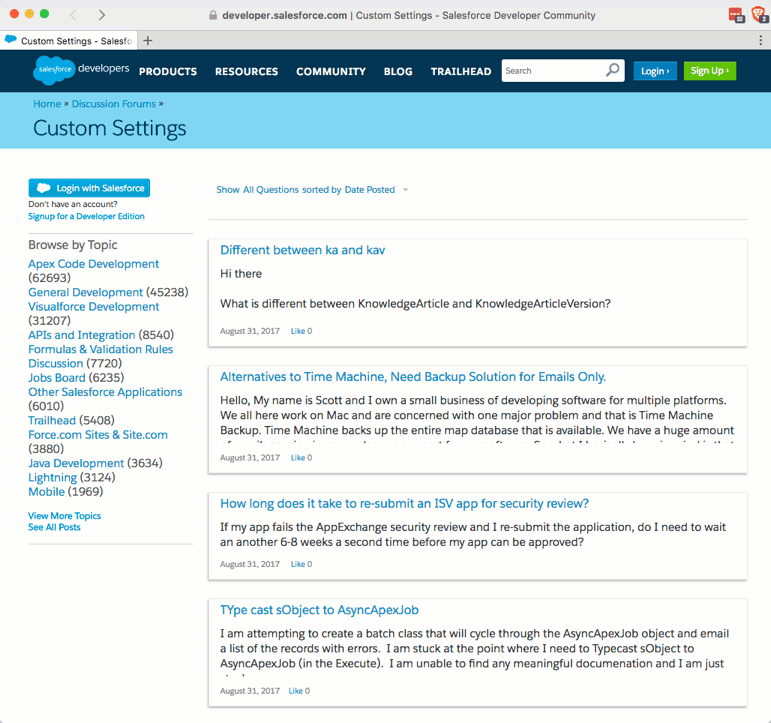Image resolution: width=771 pixels, height=723 pixels.
Task: Open the red calendar extension icon
Action: point(736,15)
